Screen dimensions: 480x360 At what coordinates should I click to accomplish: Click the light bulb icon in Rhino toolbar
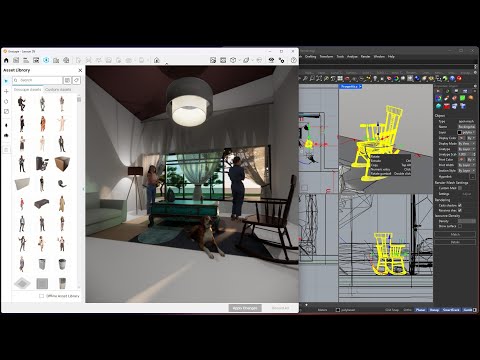(x=375, y=79)
